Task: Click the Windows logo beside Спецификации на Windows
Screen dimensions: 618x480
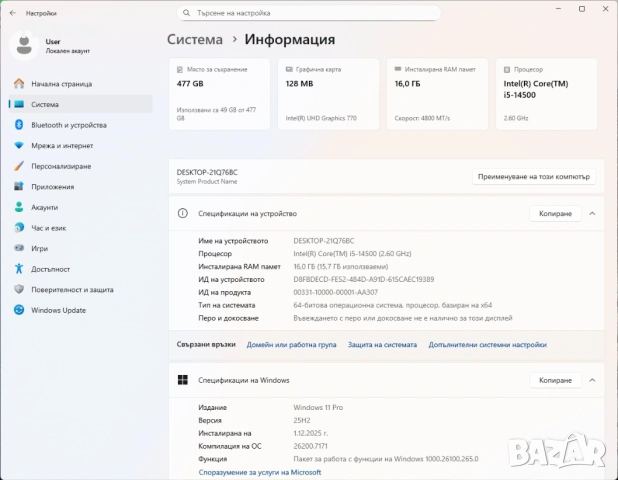Action: 182,380
